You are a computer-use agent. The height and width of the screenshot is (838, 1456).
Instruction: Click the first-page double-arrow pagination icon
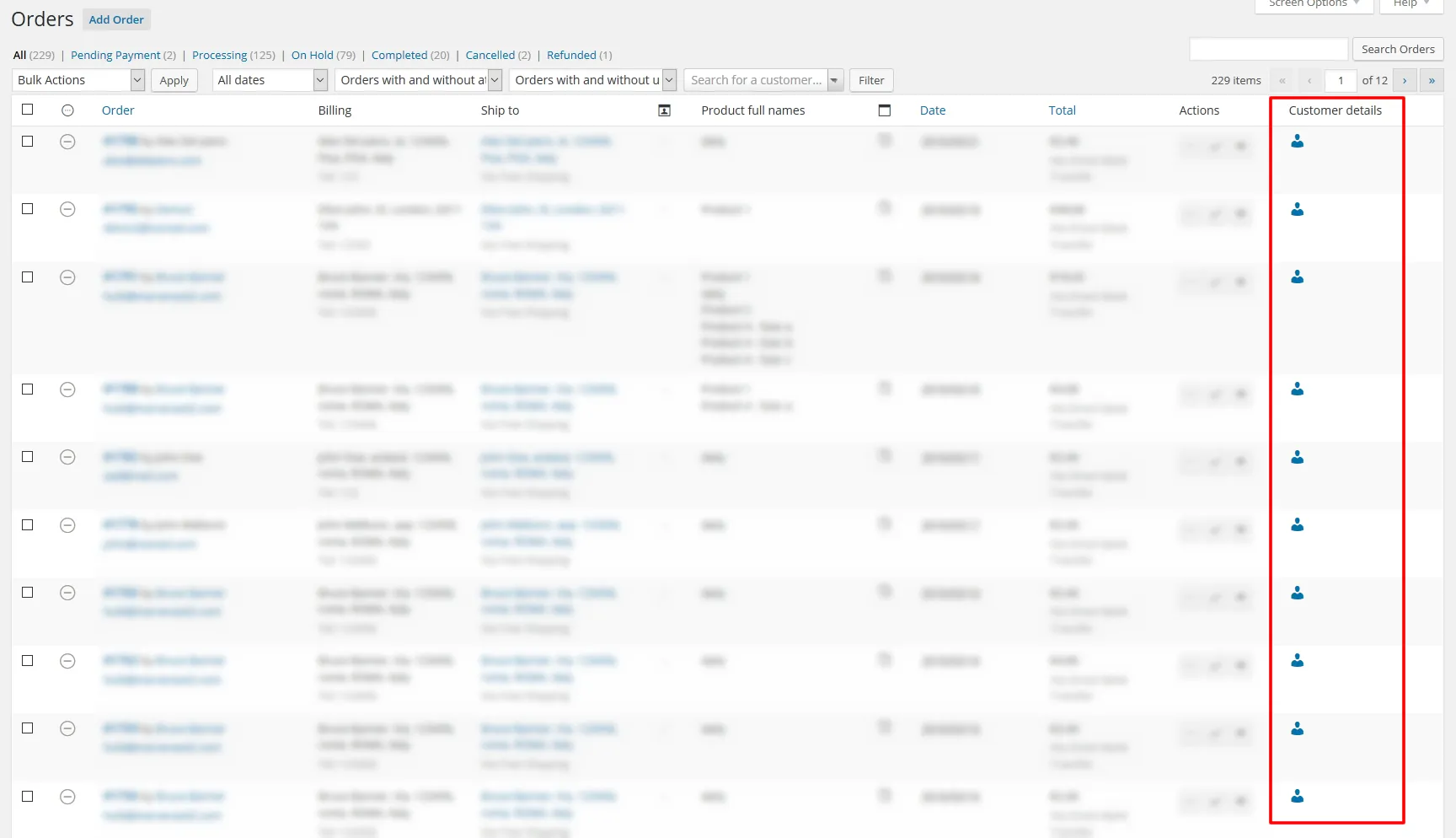point(1282,80)
